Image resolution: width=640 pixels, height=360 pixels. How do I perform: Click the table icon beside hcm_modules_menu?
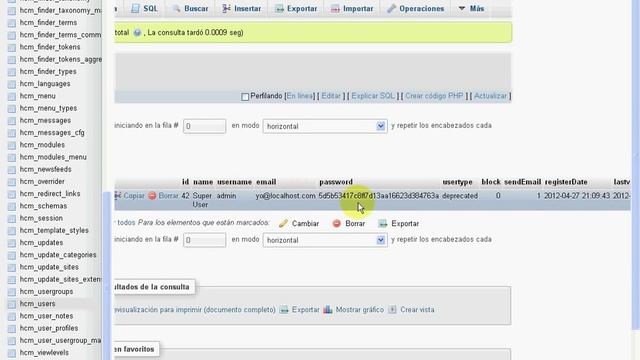click(x=12, y=158)
